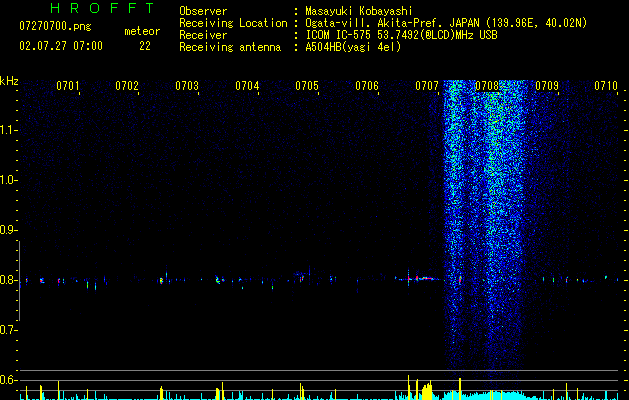
Task: Click the Receiver label
Action: [203, 35]
